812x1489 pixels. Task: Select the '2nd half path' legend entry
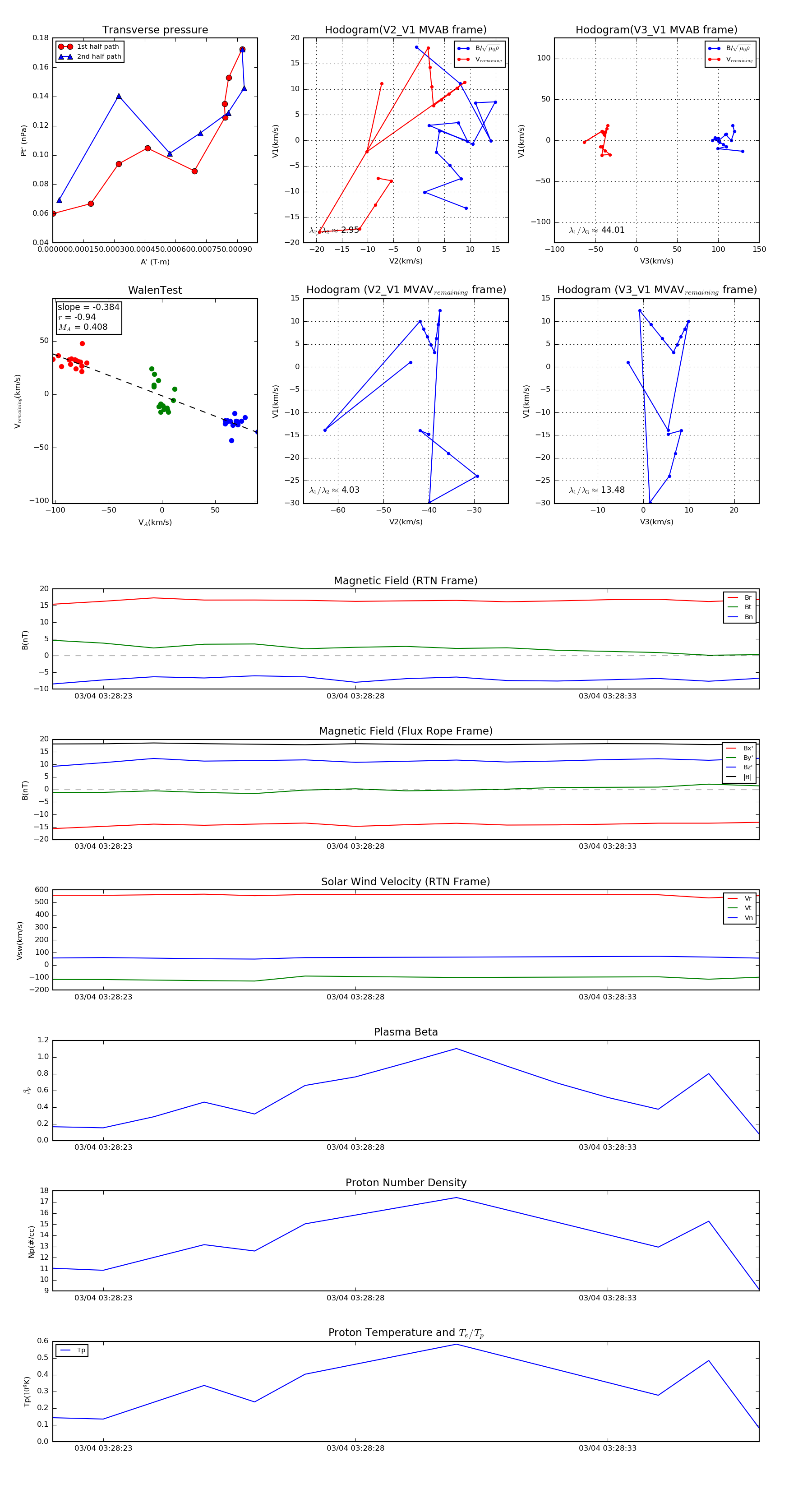pyautogui.click(x=90, y=57)
